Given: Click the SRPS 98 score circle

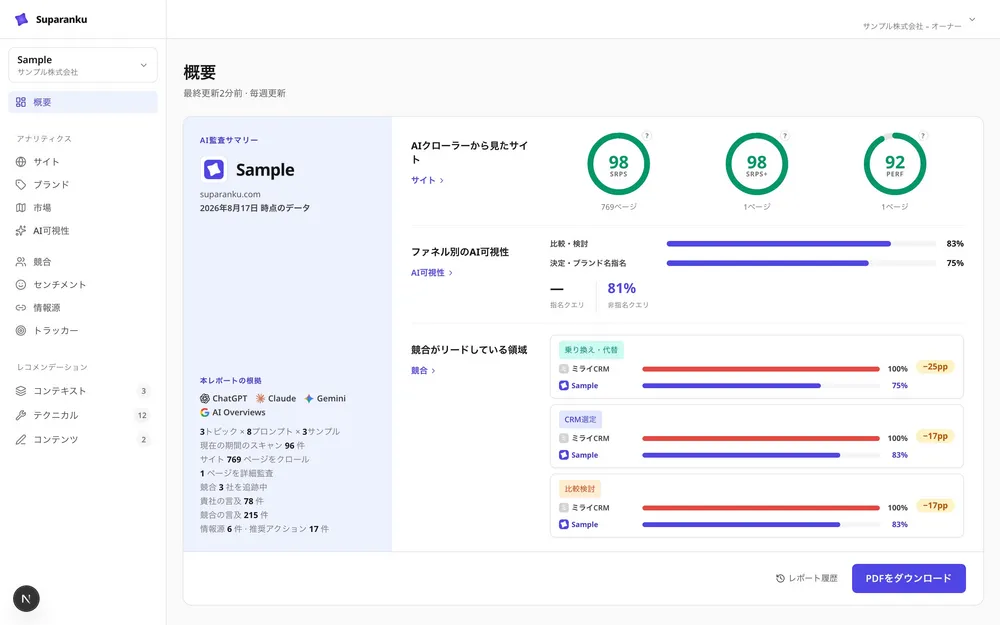Looking at the screenshot, I should pyautogui.click(x=618, y=165).
